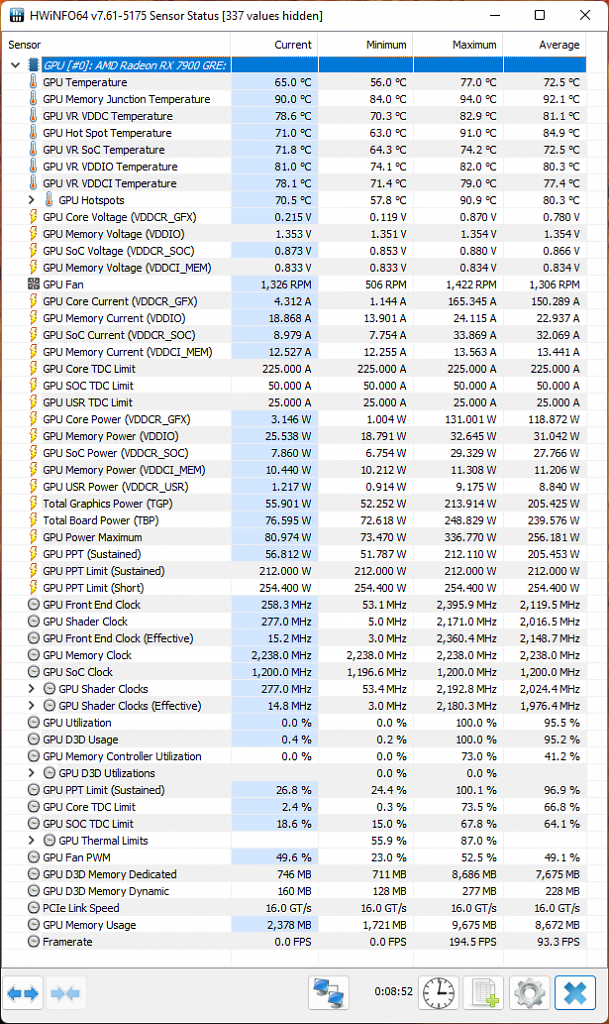Click the 65.0 °C current temperature value
This screenshot has width=609, height=1024.
pyautogui.click(x=292, y=82)
